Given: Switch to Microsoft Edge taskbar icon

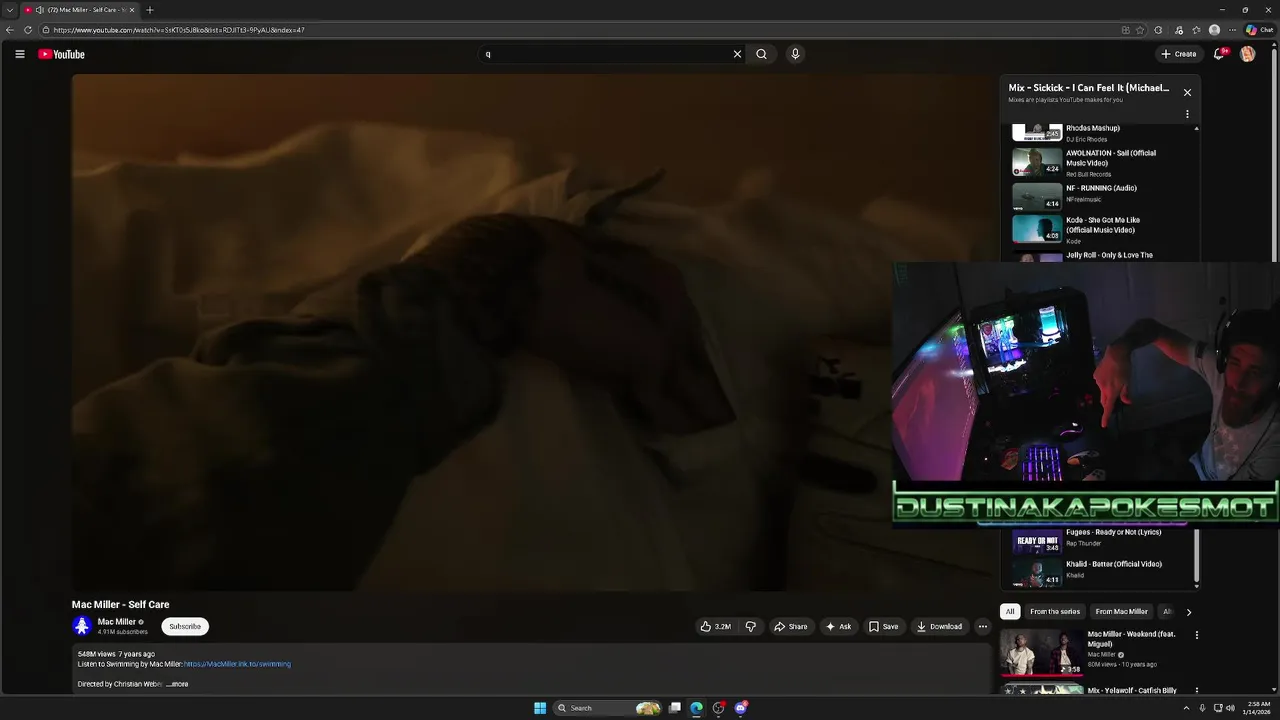Looking at the screenshot, I should point(697,708).
